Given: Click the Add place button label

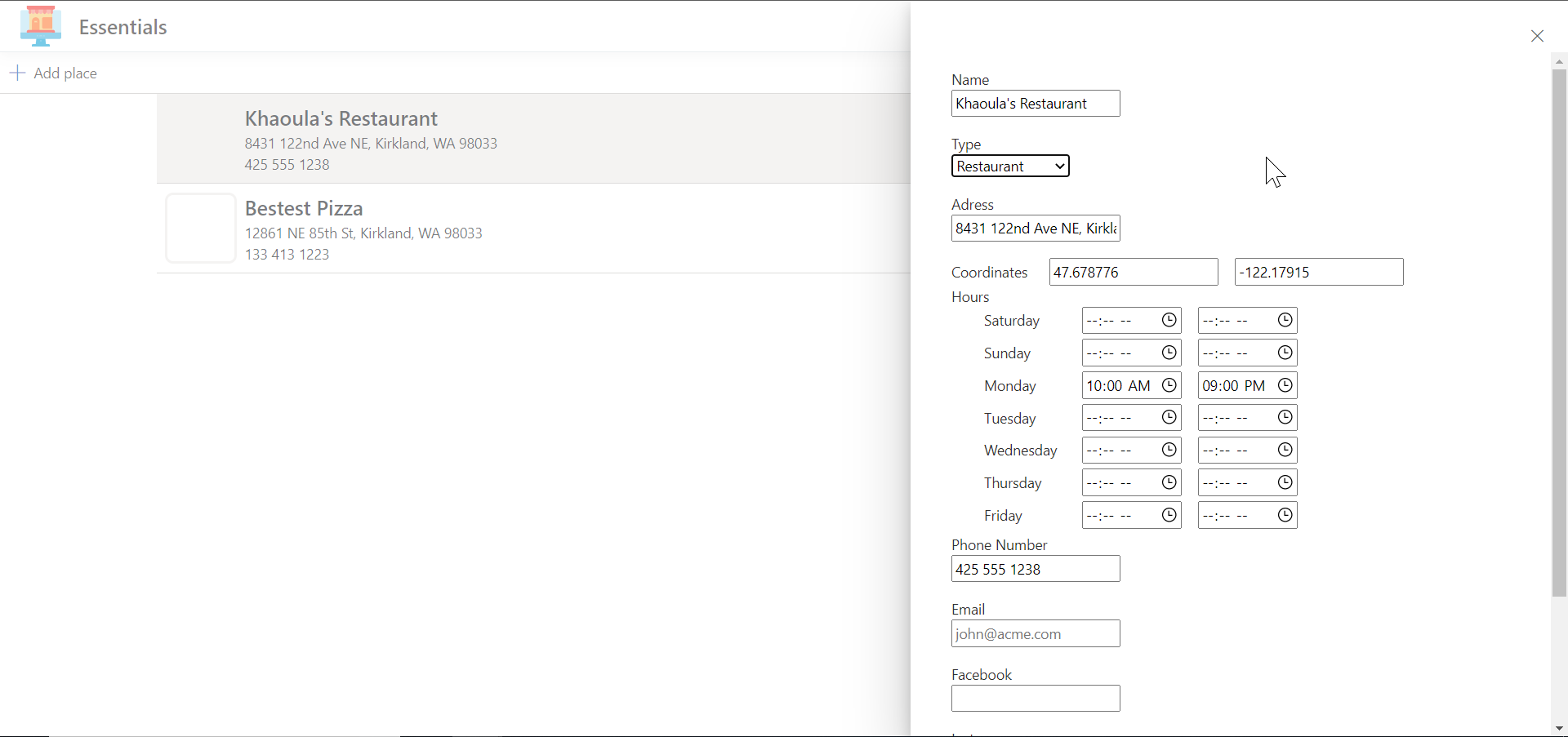Looking at the screenshot, I should pyautogui.click(x=65, y=73).
